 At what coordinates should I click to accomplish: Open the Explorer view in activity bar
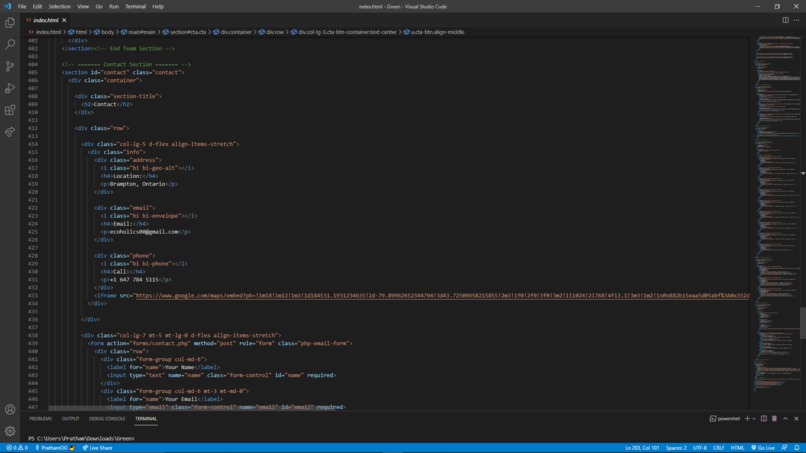10,23
